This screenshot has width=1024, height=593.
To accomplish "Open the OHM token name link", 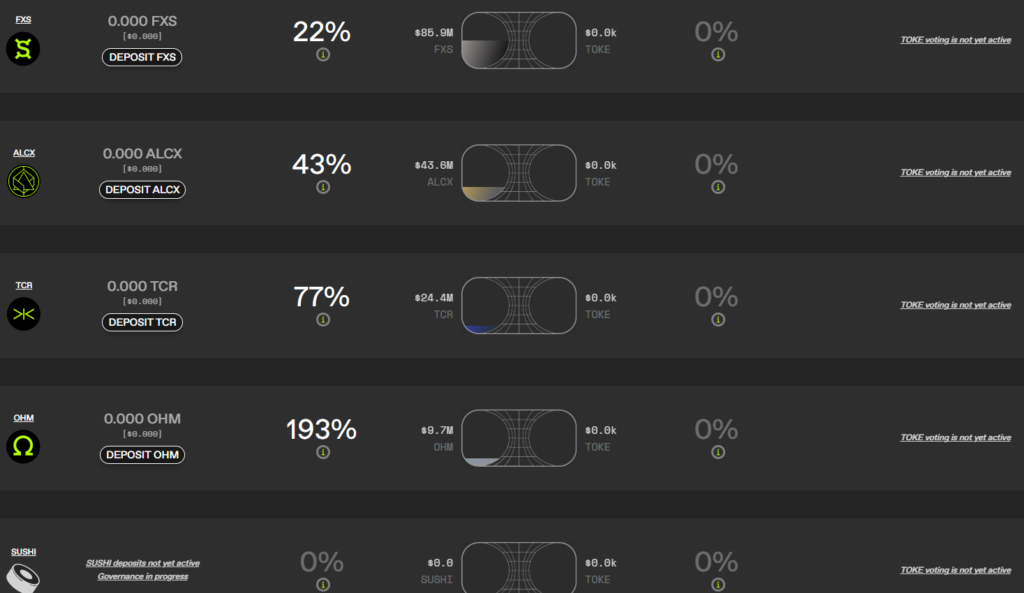I will [23, 417].
